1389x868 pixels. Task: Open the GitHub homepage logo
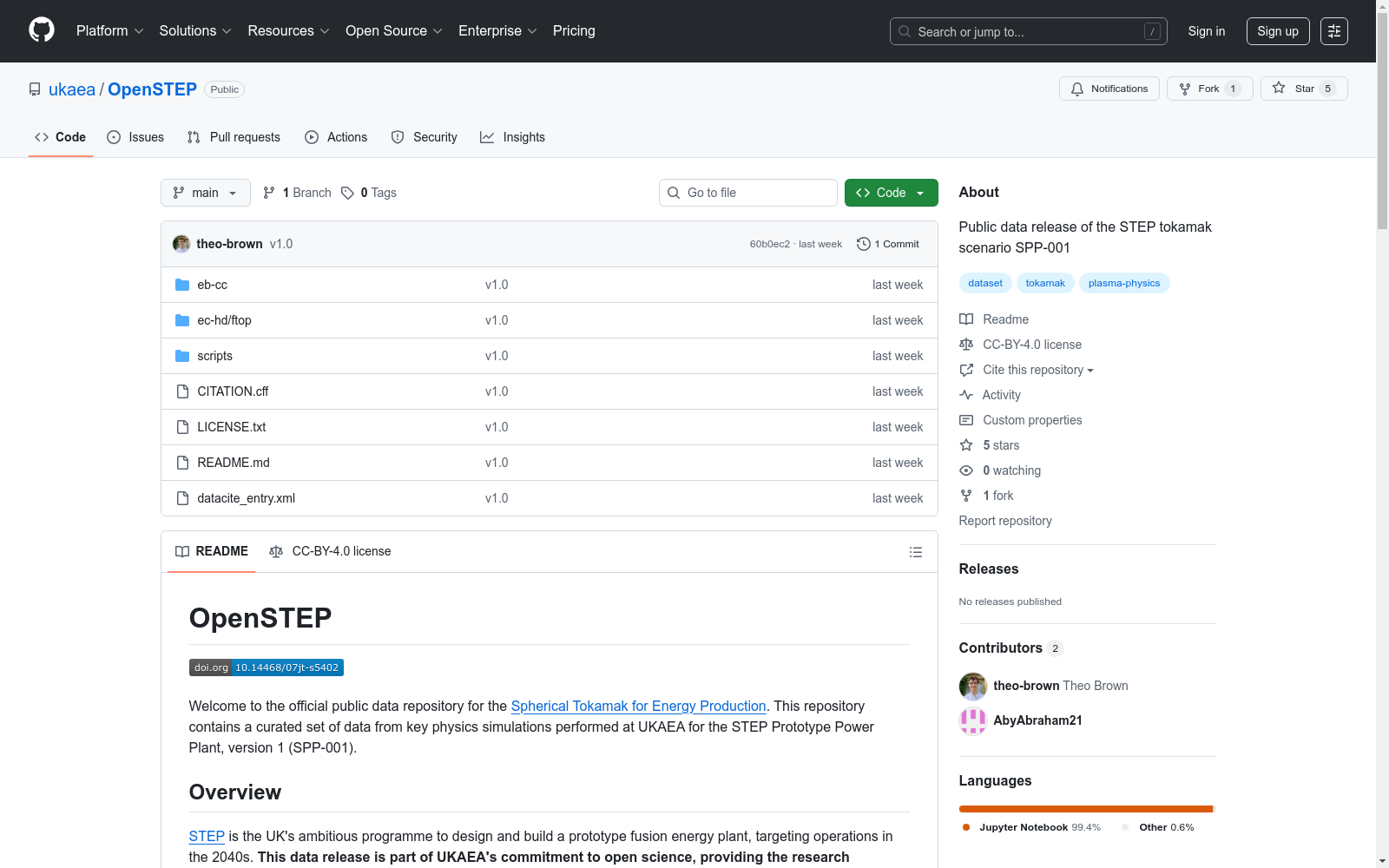[42, 30]
